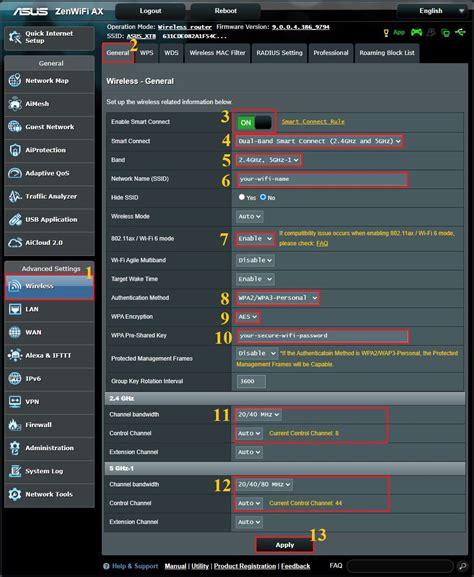Viewport: 474px width, 577px height.
Task: Click the USB status icon at top right
Action: coord(460,32)
